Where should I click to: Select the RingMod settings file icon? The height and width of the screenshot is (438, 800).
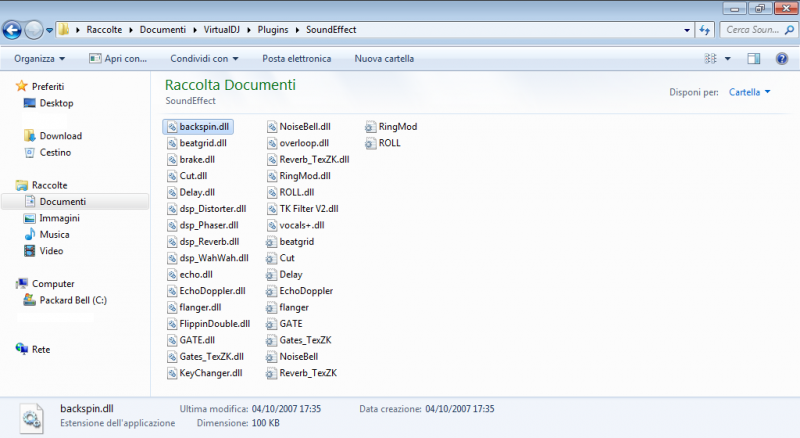tap(370, 127)
